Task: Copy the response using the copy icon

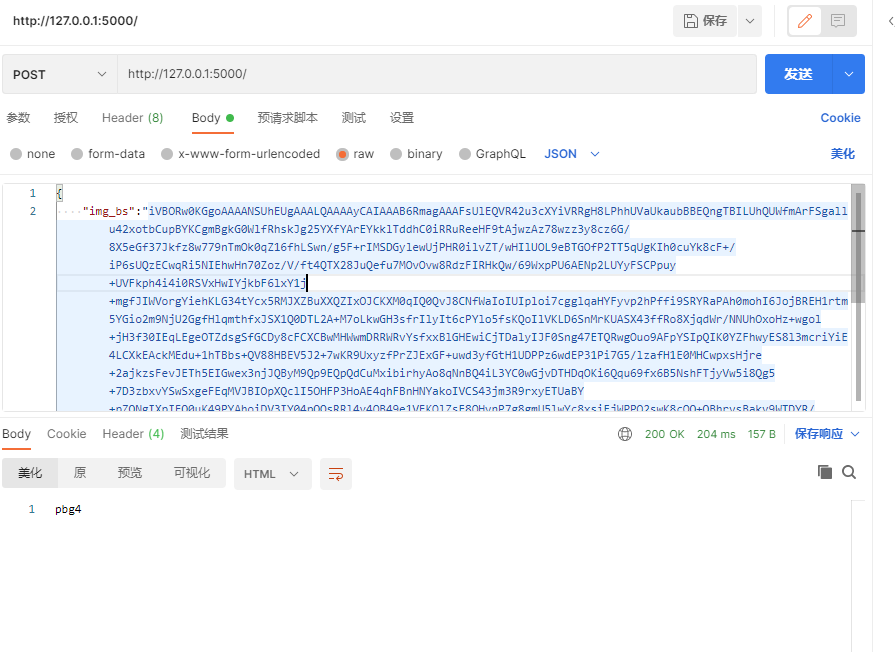Action: pos(825,472)
